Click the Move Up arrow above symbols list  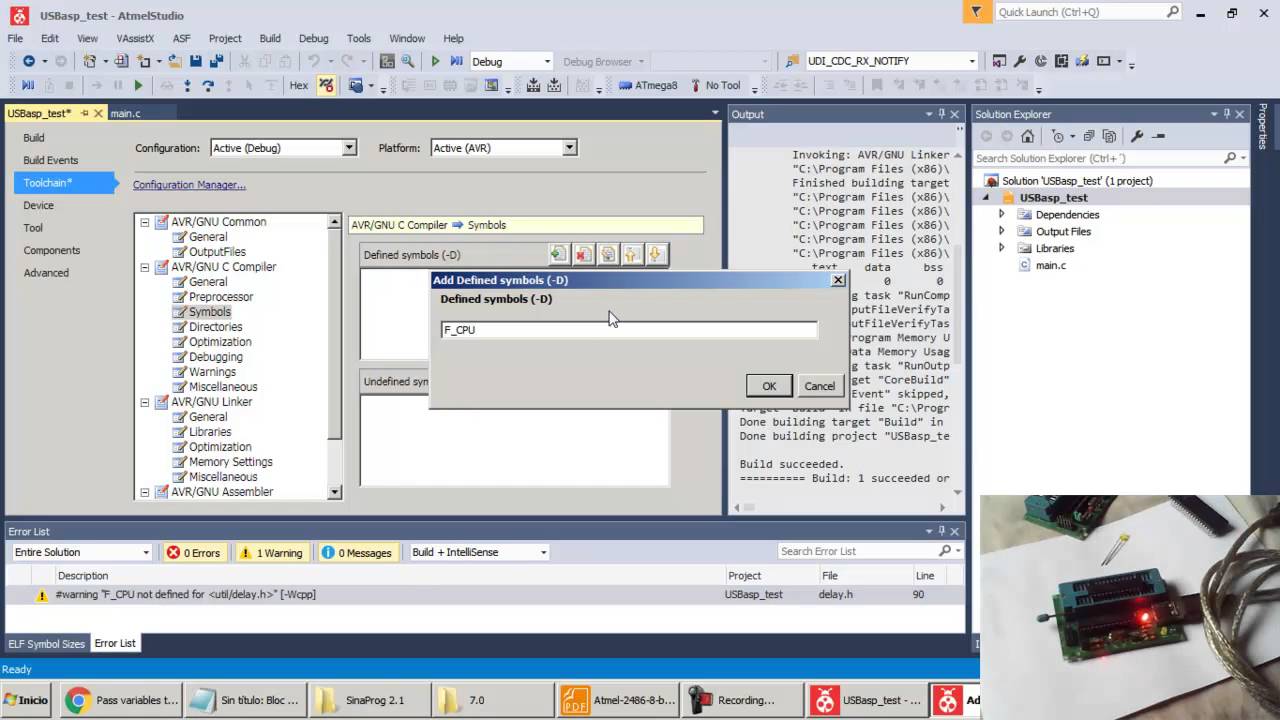pos(631,255)
